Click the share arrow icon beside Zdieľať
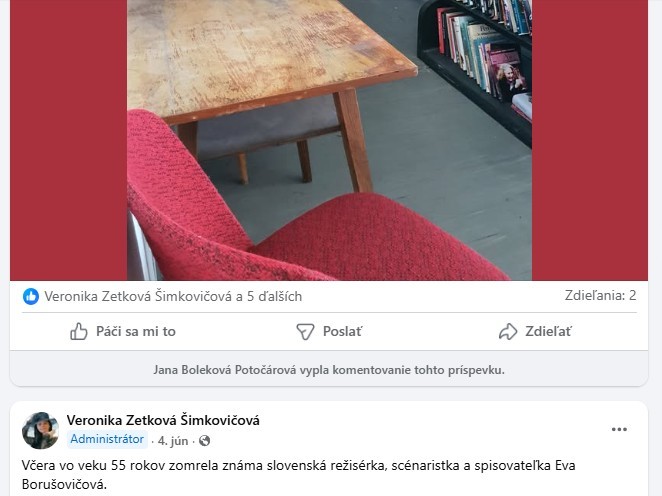This screenshot has width=662, height=496. 508,331
